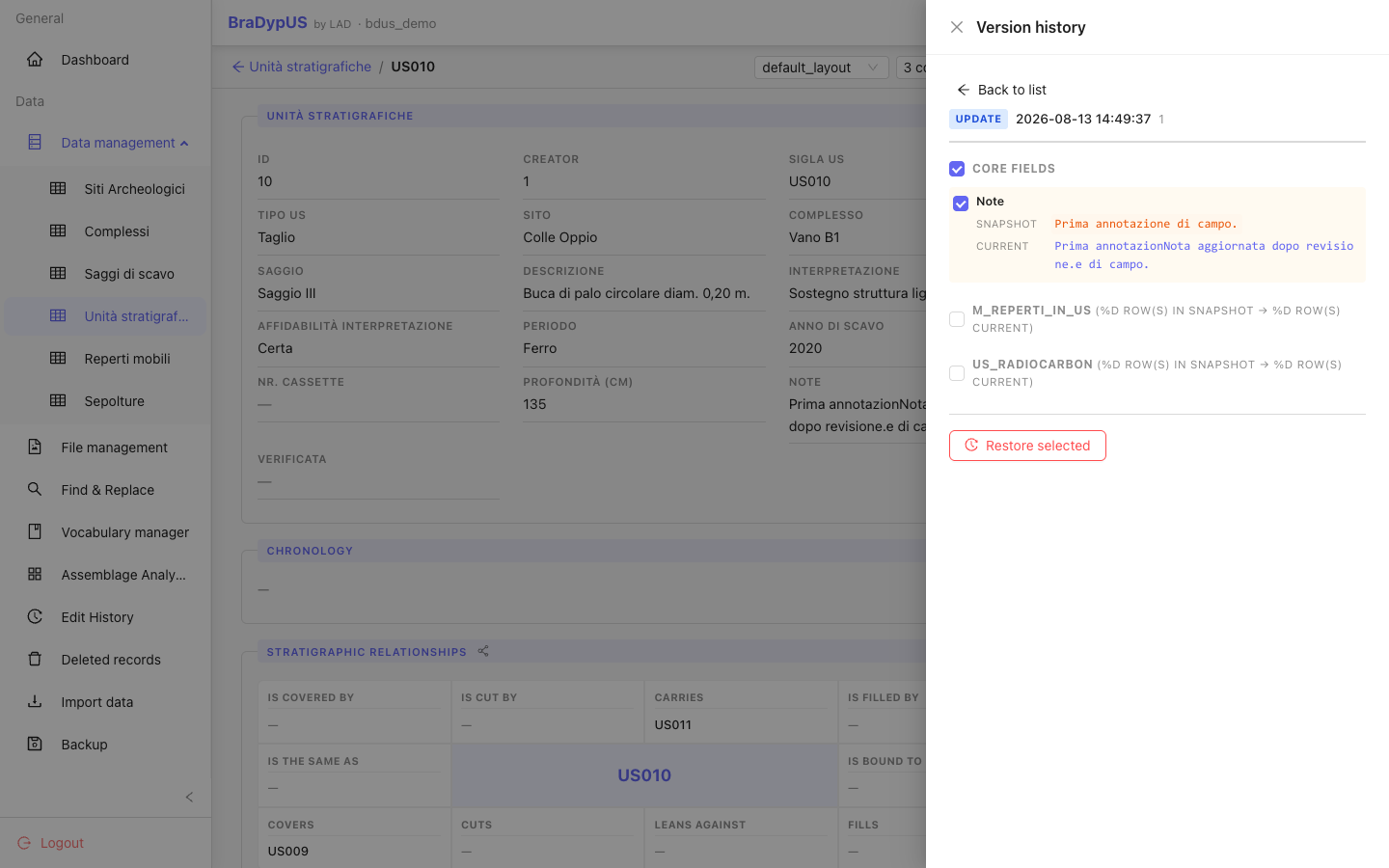Viewport: 1389px width, 868px height.
Task: Open the default_layout dropdown
Action: [x=821, y=68]
